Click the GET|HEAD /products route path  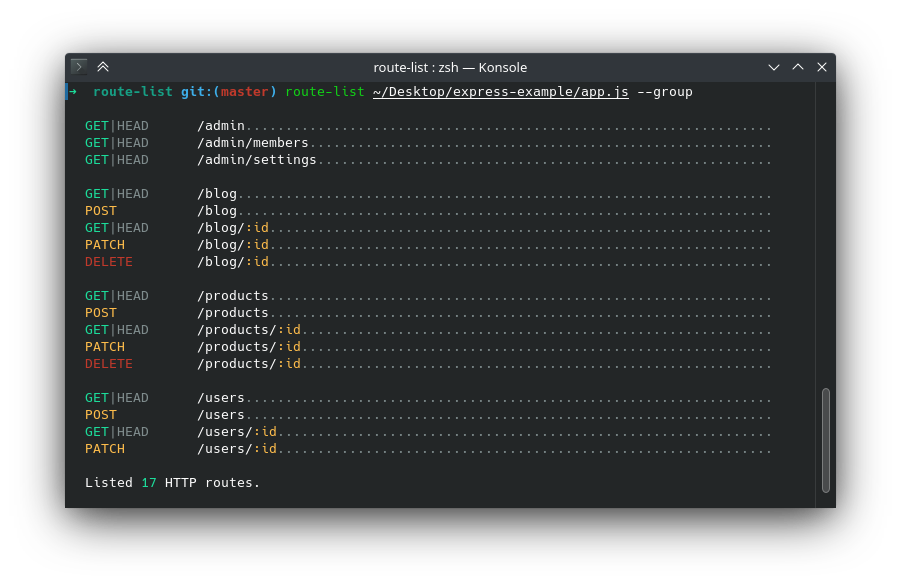[233, 296]
